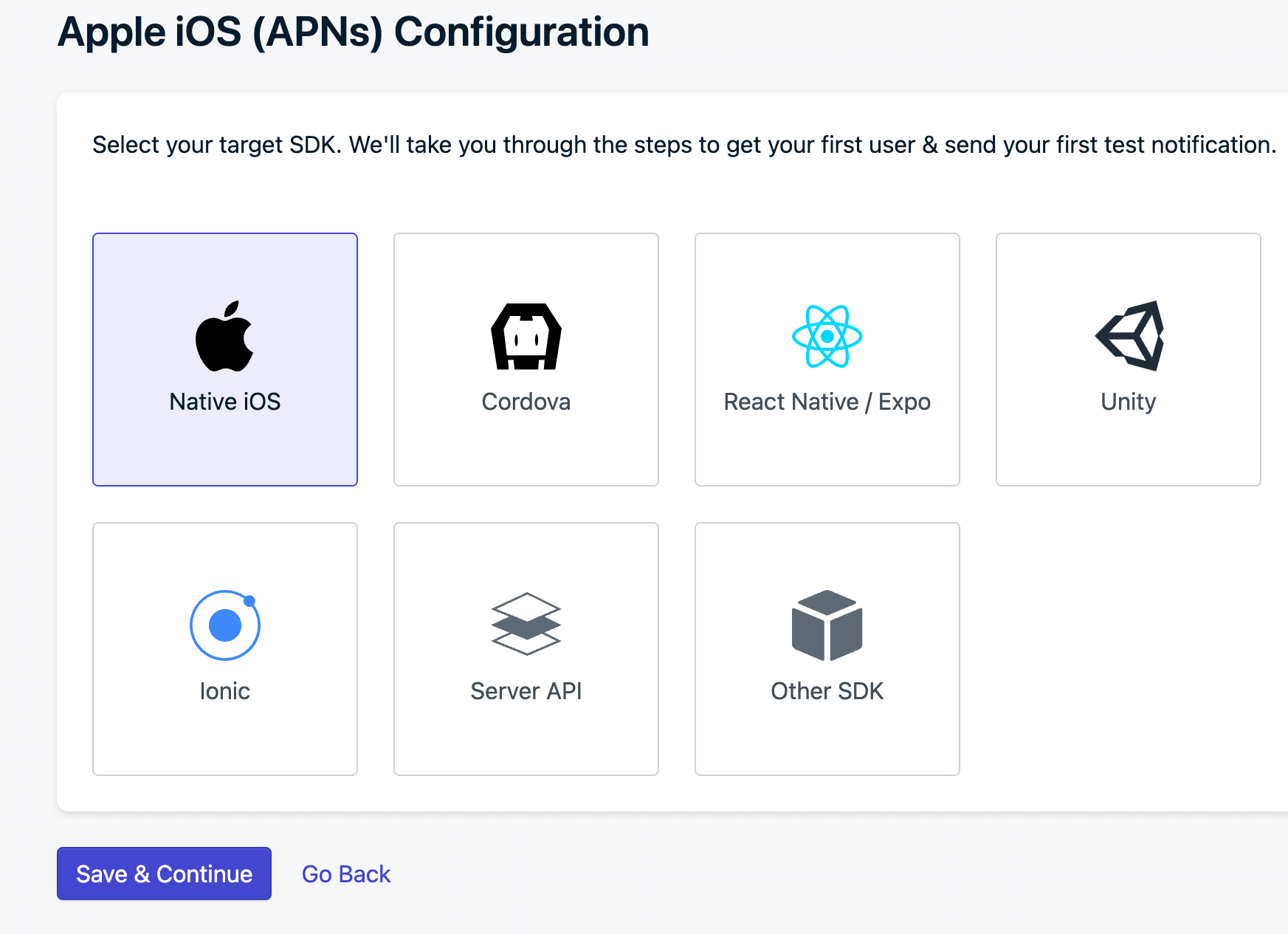The width and height of the screenshot is (1288, 934).
Task: Choose the React atom logo
Action: coord(827,337)
